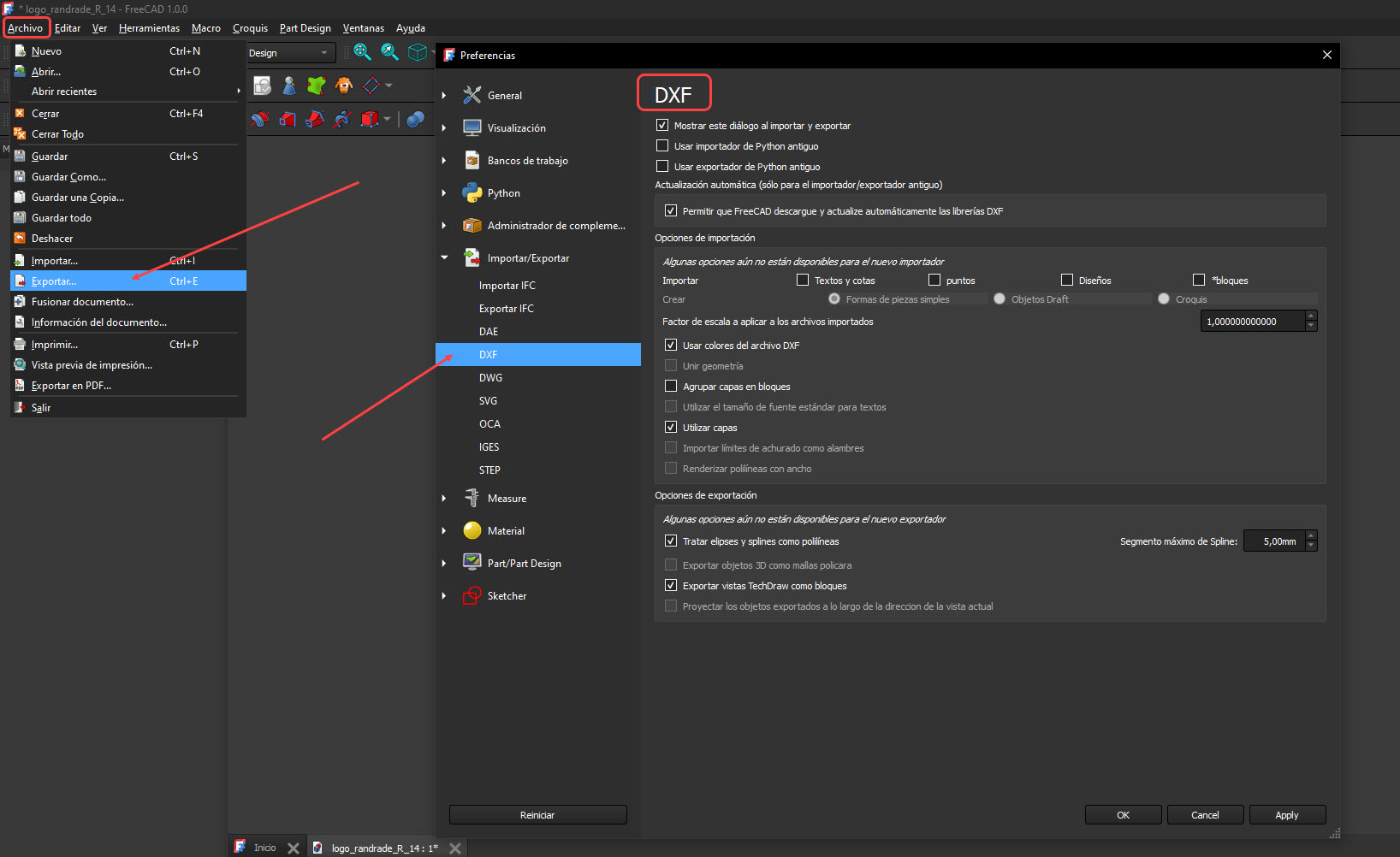The image size is (1400, 857).
Task: Check the Textos y cotas import option
Action: click(x=803, y=280)
